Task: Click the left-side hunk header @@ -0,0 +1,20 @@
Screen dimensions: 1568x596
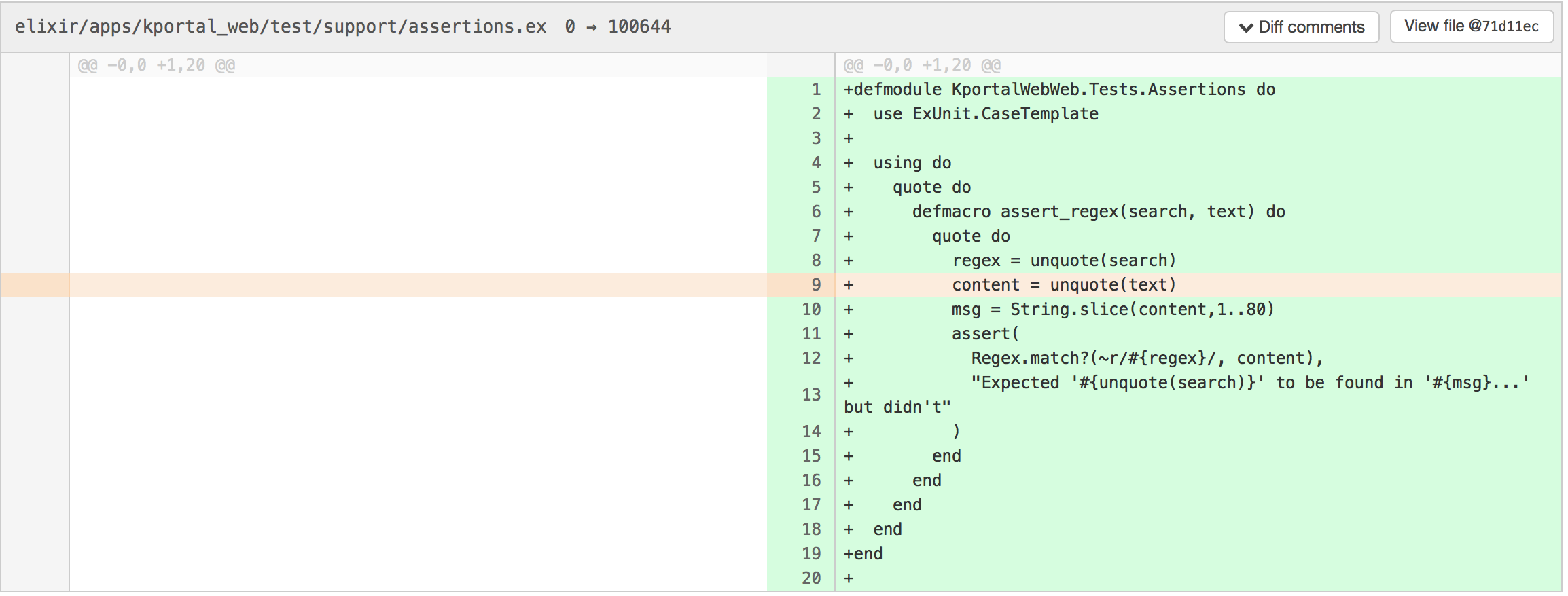Action: (156, 65)
